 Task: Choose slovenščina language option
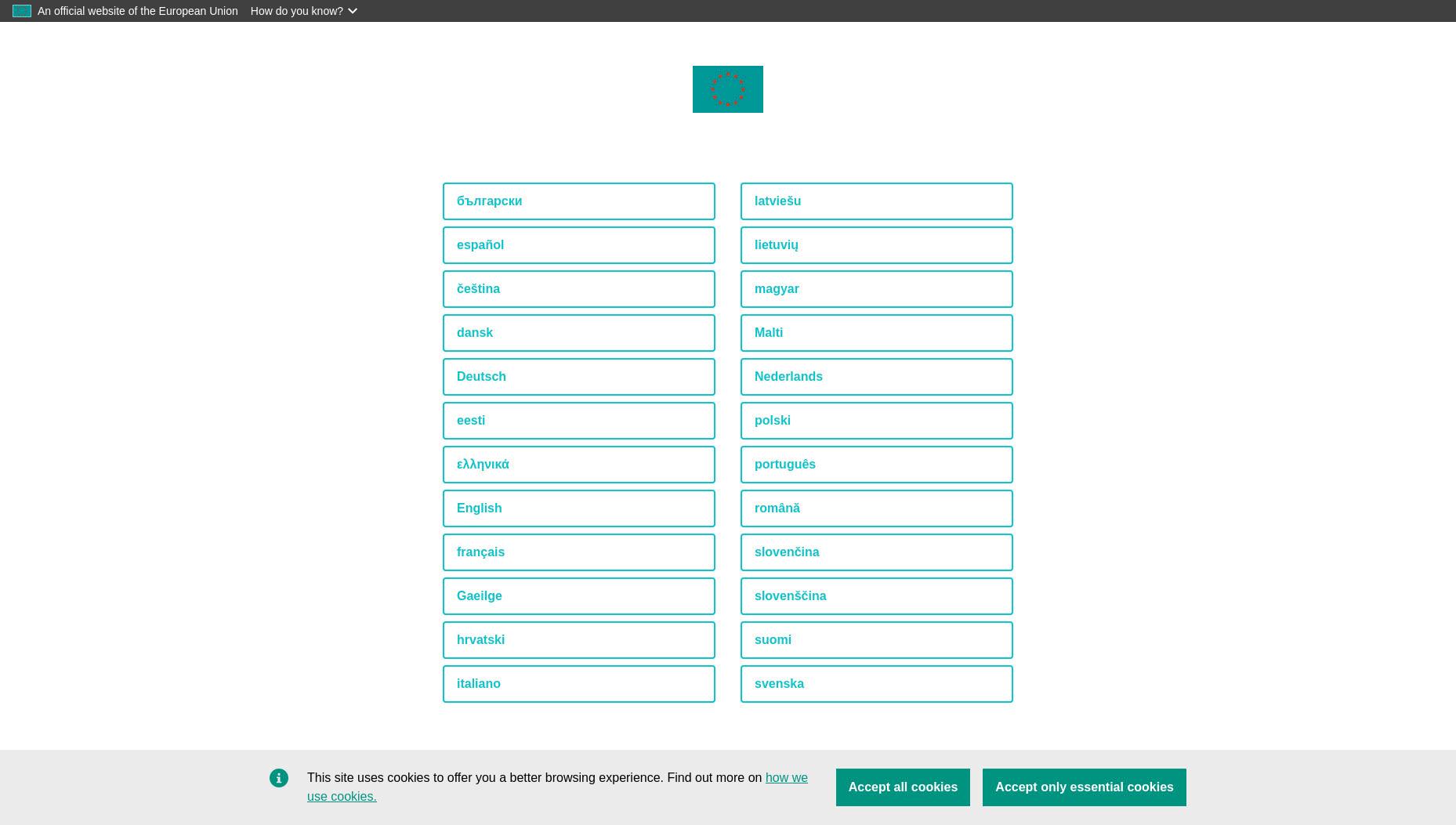(877, 596)
